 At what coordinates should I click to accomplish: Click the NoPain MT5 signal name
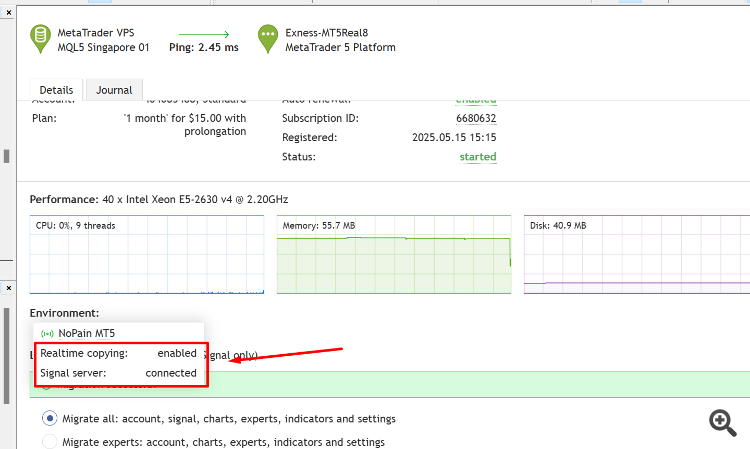tap(87, 333)
